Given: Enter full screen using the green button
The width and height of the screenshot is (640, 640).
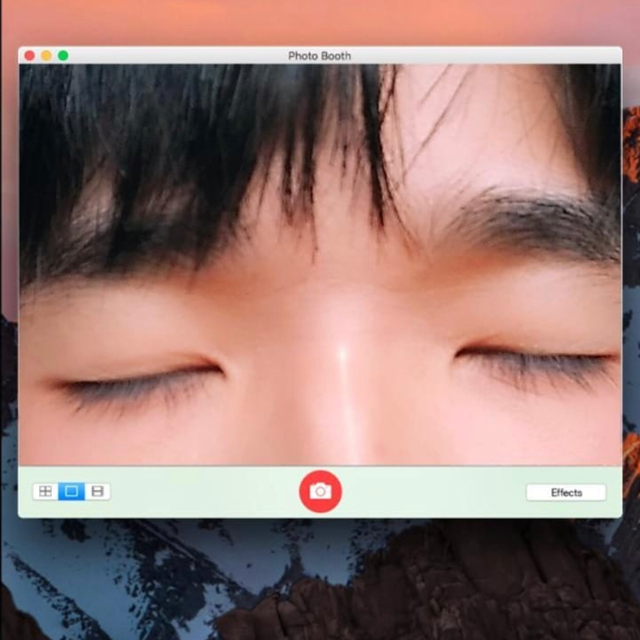Looking at the screenshot, I should pyautogui.click(x=63, y=56).
